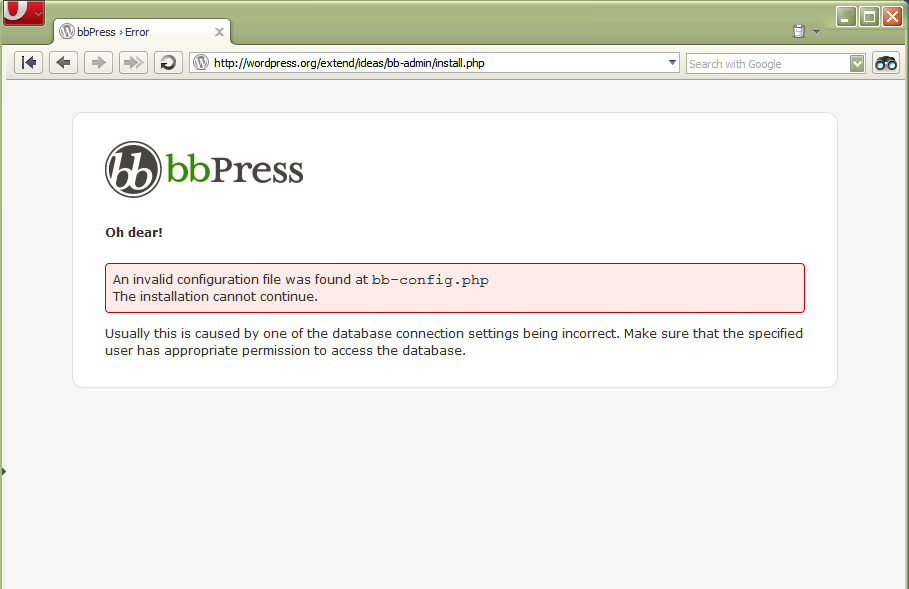Open the search engine dropdown
Screen dimensions: 909x589
(857, 63)
